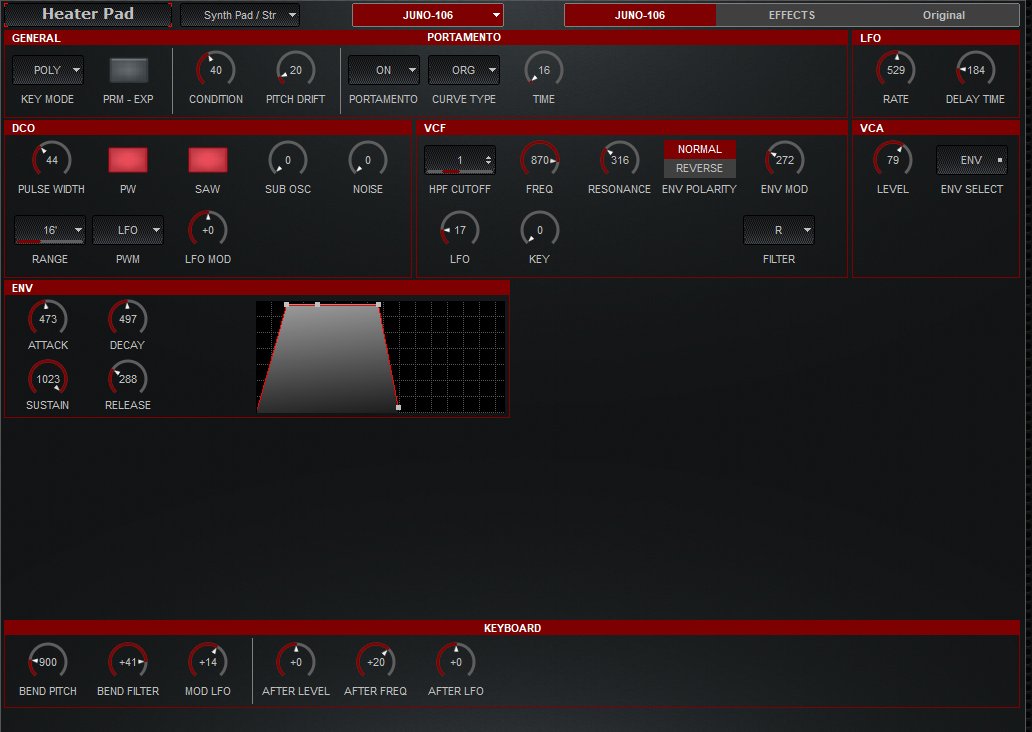This screenshot has height=732, width=1032.
Task: Click the BEND FILTER knob
Action: pyautogui.click(x=128, y=662)
